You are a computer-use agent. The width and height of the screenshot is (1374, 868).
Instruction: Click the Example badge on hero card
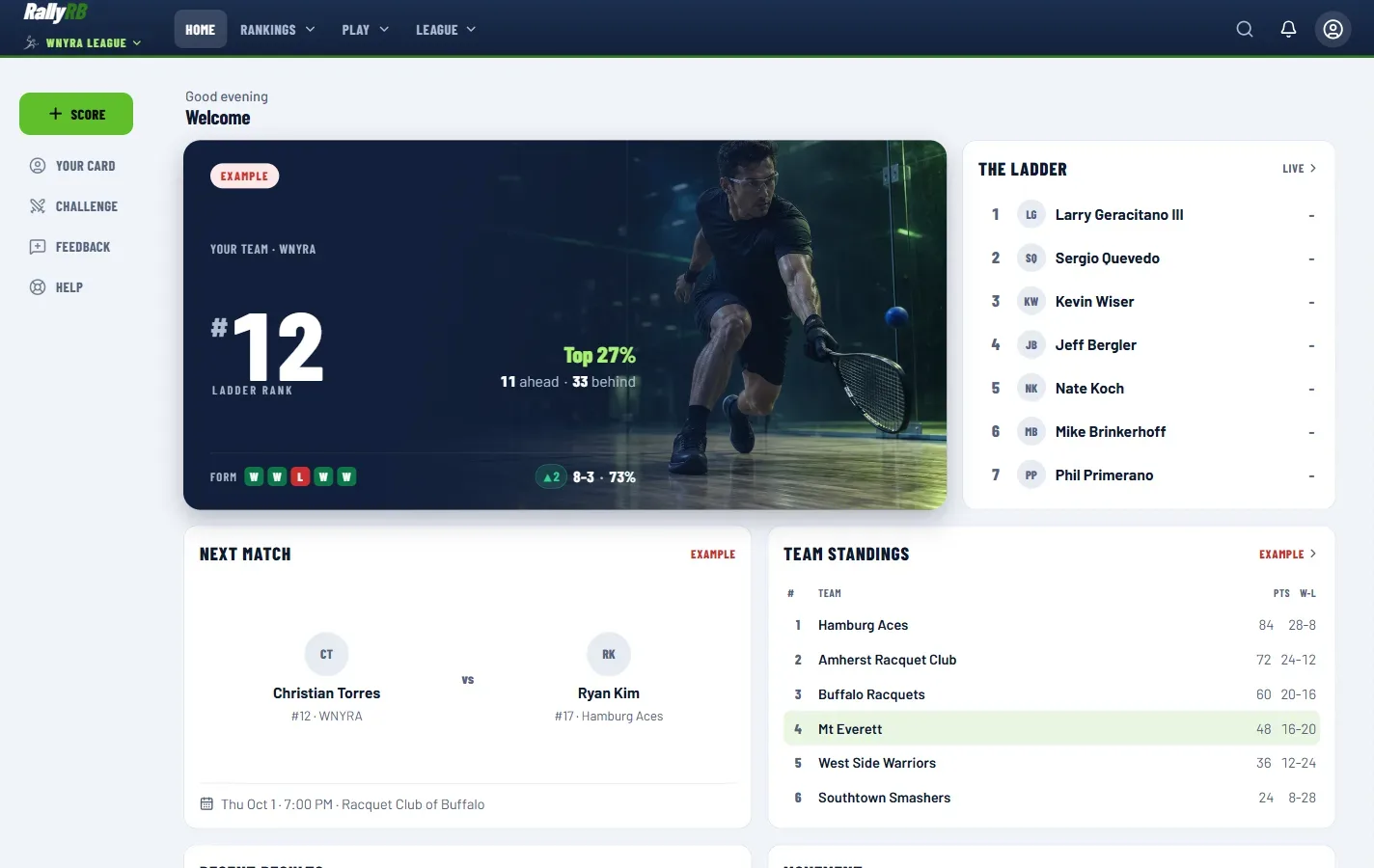pos(244,176)
